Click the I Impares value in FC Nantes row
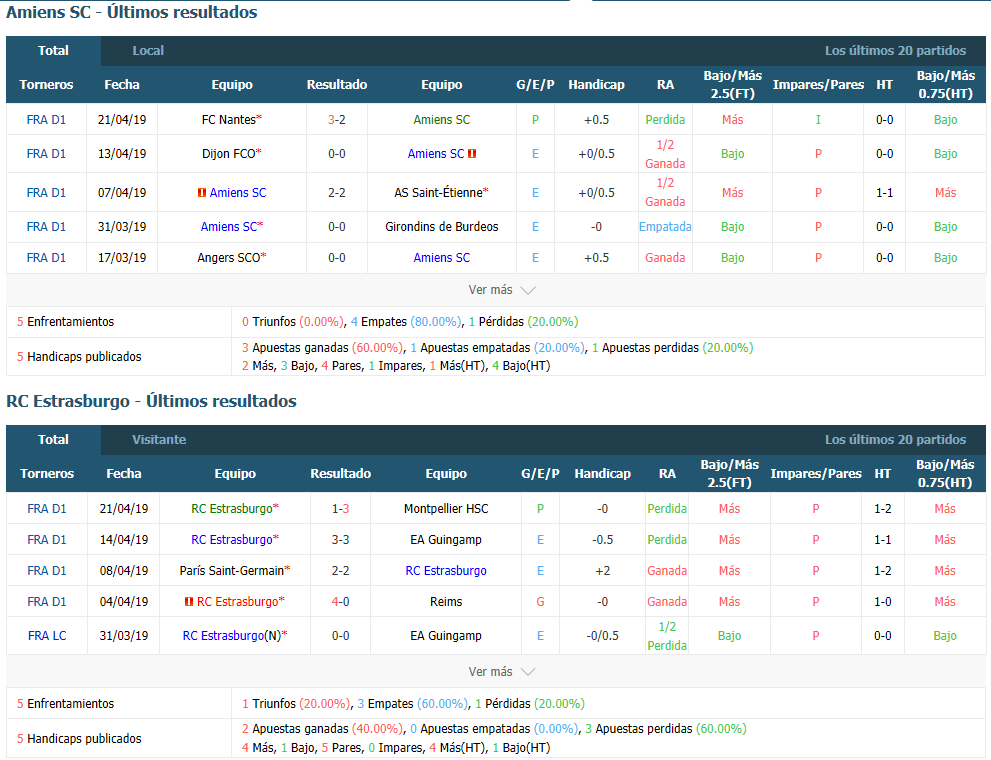Image resolution: width=991 pixels, height=760 pixels. 818,119
